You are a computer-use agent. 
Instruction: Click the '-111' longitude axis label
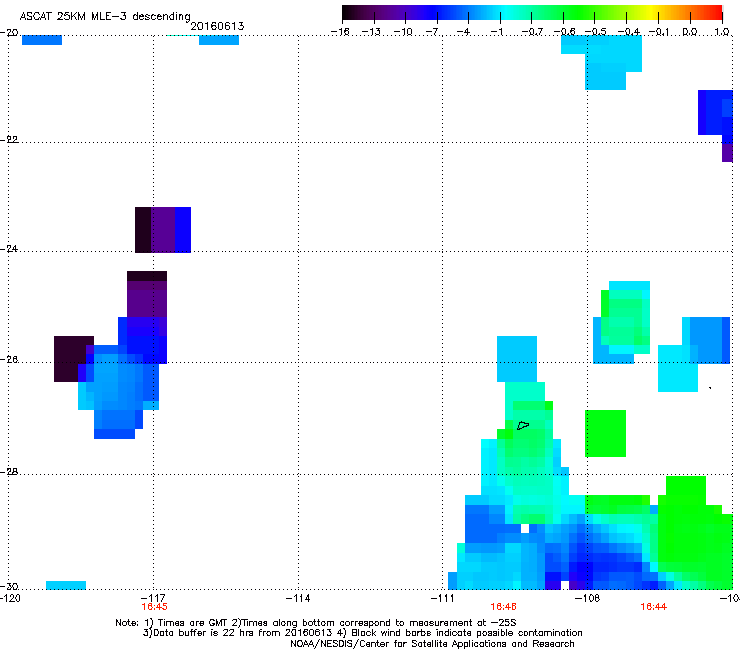tap(442, 598)
